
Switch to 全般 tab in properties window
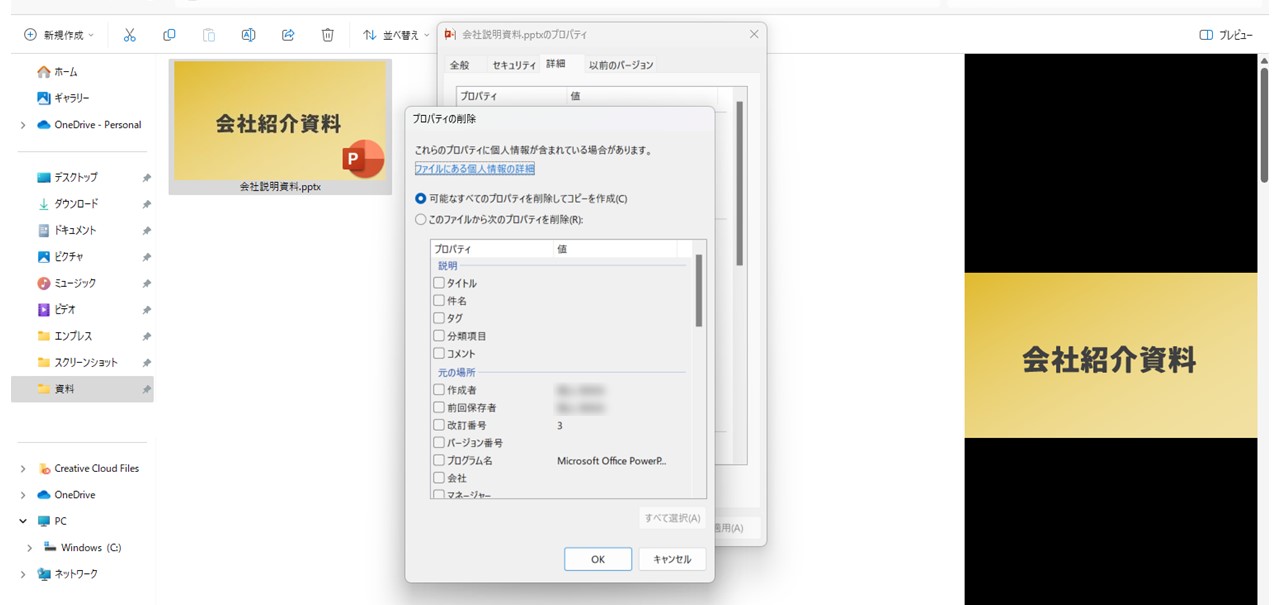point(459,65)
